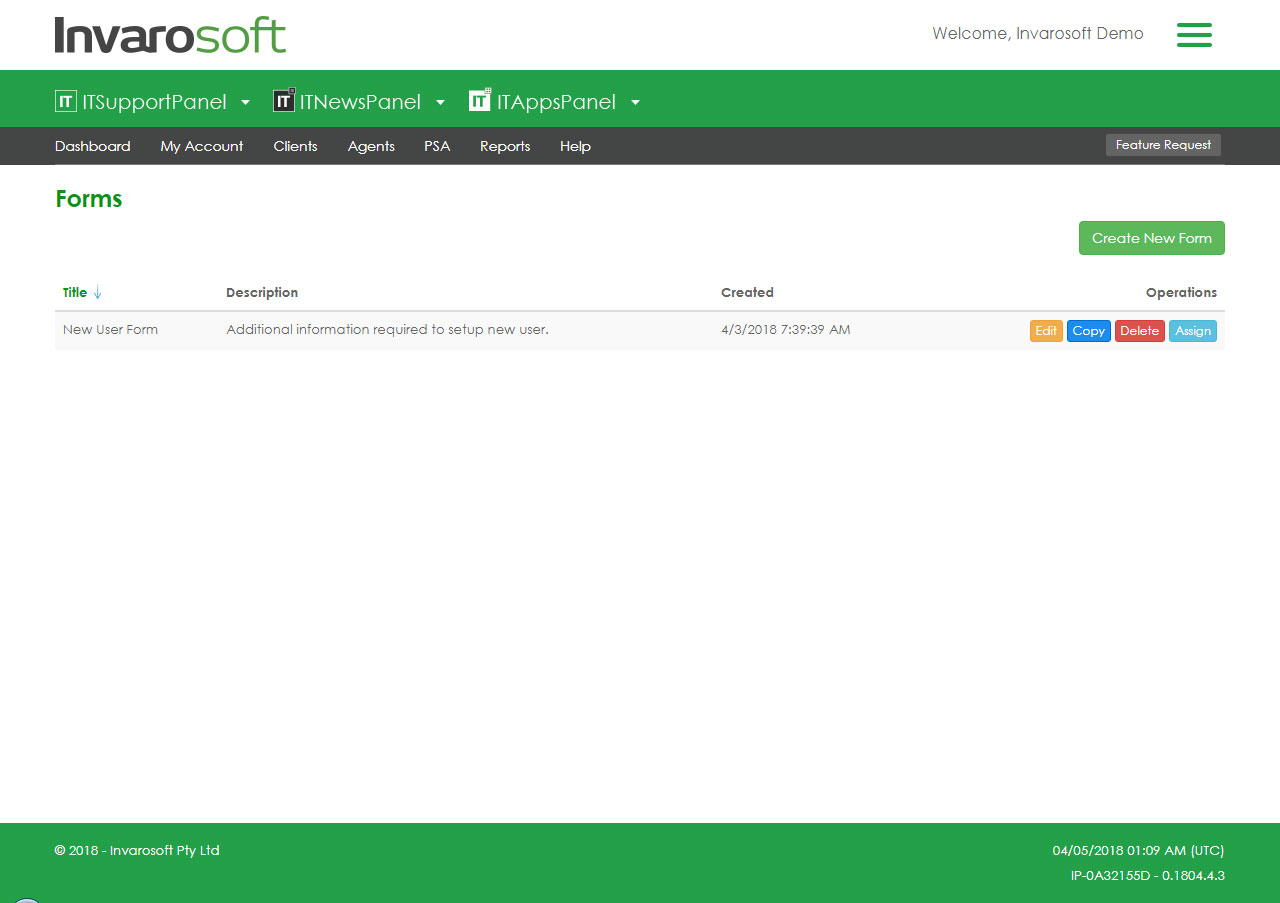This screenshot has height=903, width=1280.
Task: Open the hamburger menu icon
Action: (x=1194, y=35)
